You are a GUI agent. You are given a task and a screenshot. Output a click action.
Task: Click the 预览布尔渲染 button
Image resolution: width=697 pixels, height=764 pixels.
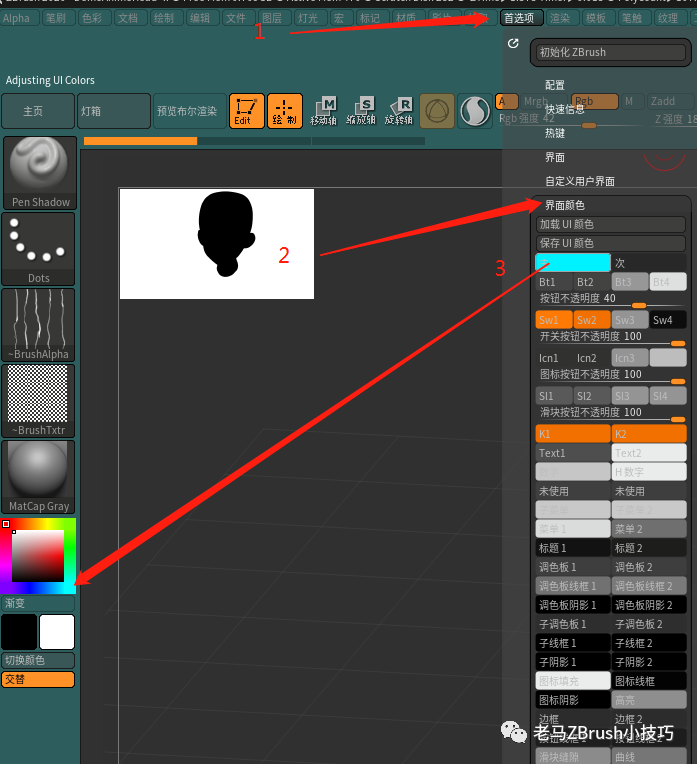point(190,111)
